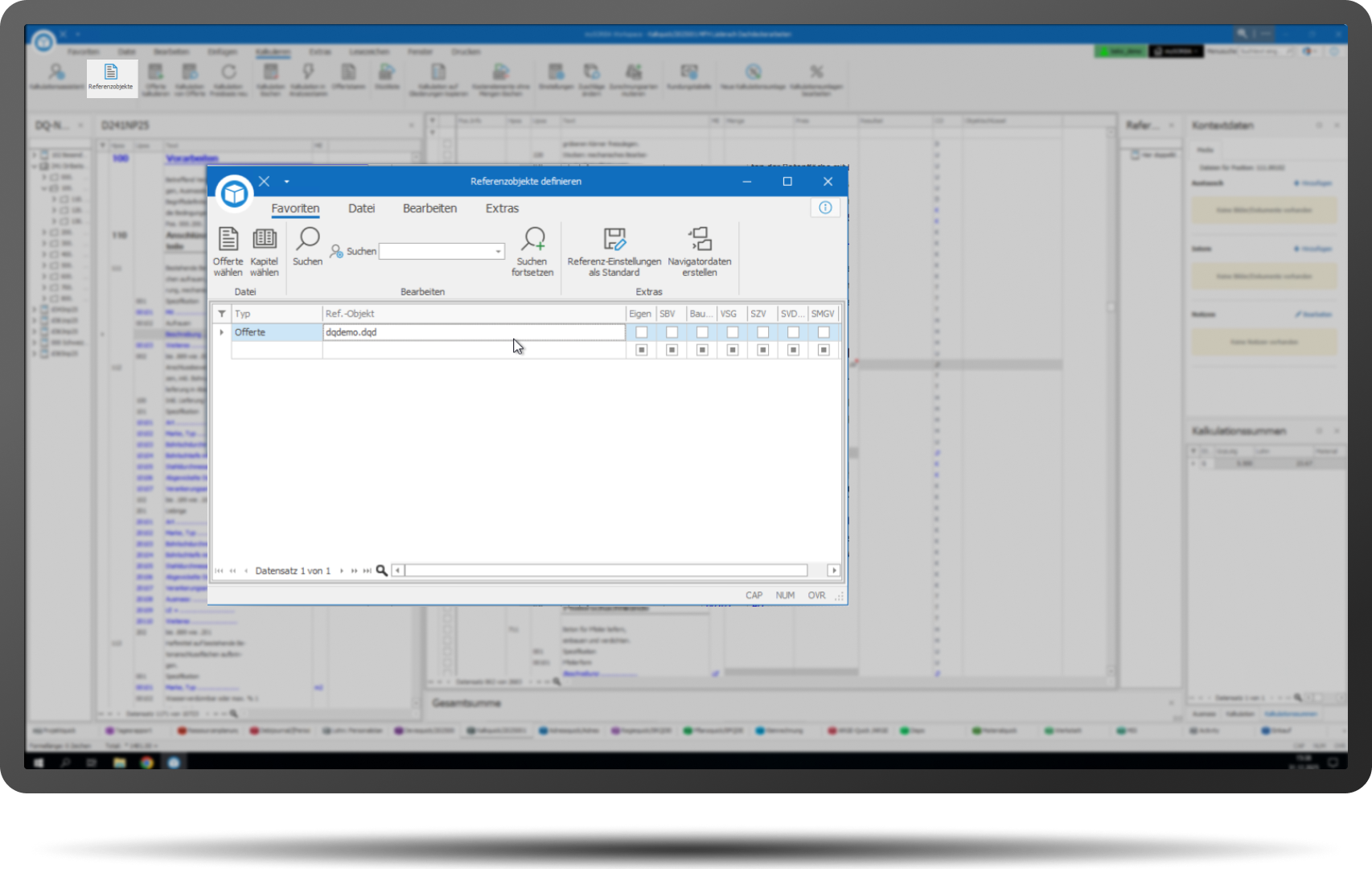Click the horizontal scrollbar right arrow
Viewport: 1372px width, 869px height.
pyautogui.click(x=833, y=570)
